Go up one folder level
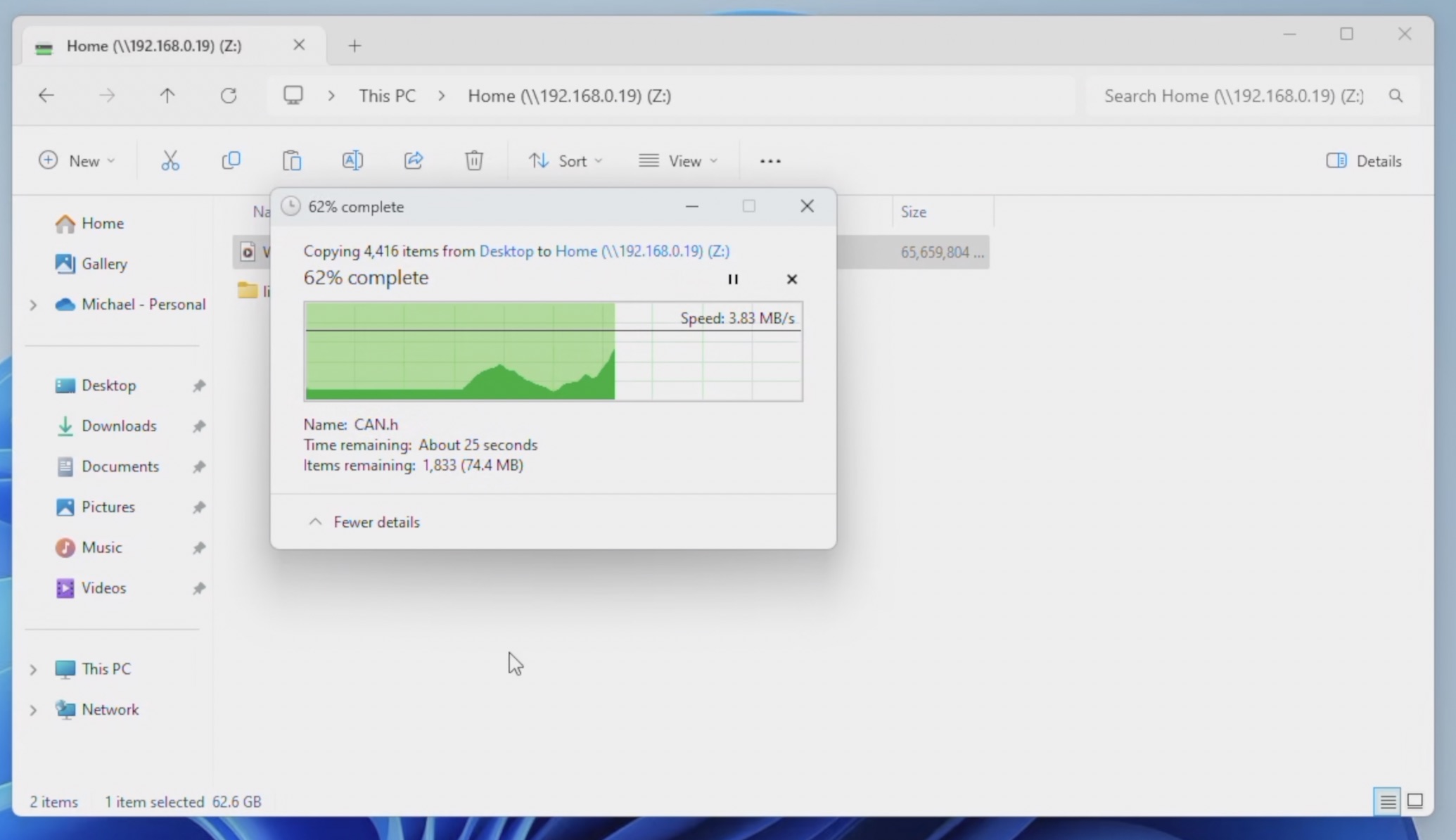The height and width of the screenshot is (840, 1456). [167, 96]
